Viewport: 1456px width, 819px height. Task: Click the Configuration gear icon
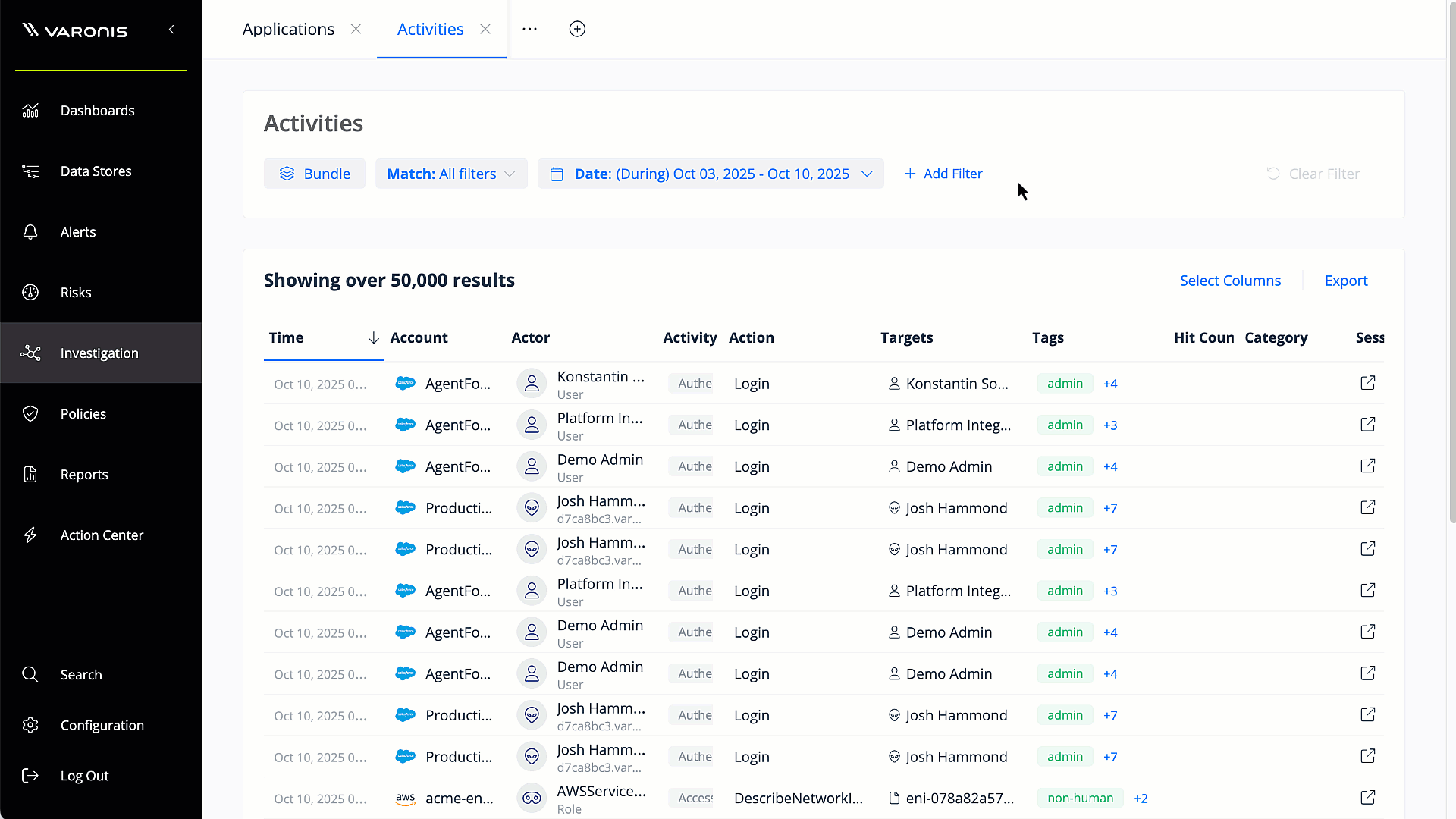tap(30, 726)
